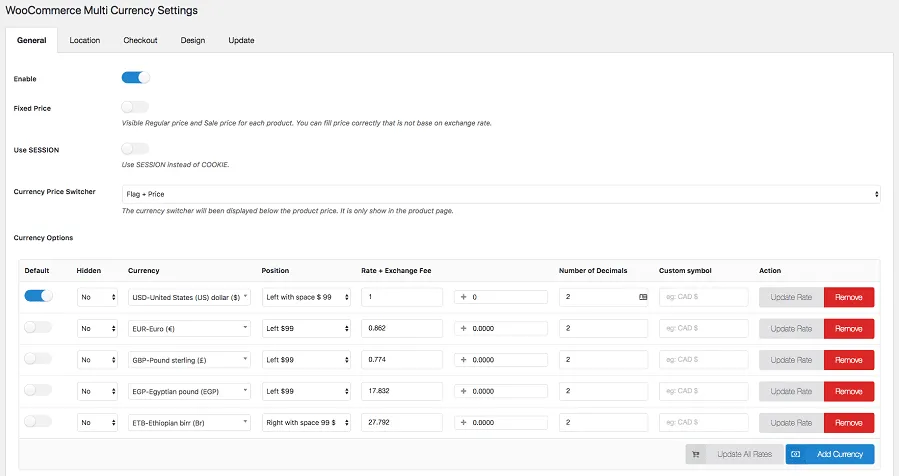Remove the EUR-Euro currency
This screenshot has height=476, width=899.
pyautogui.click(x=849, y=329)
